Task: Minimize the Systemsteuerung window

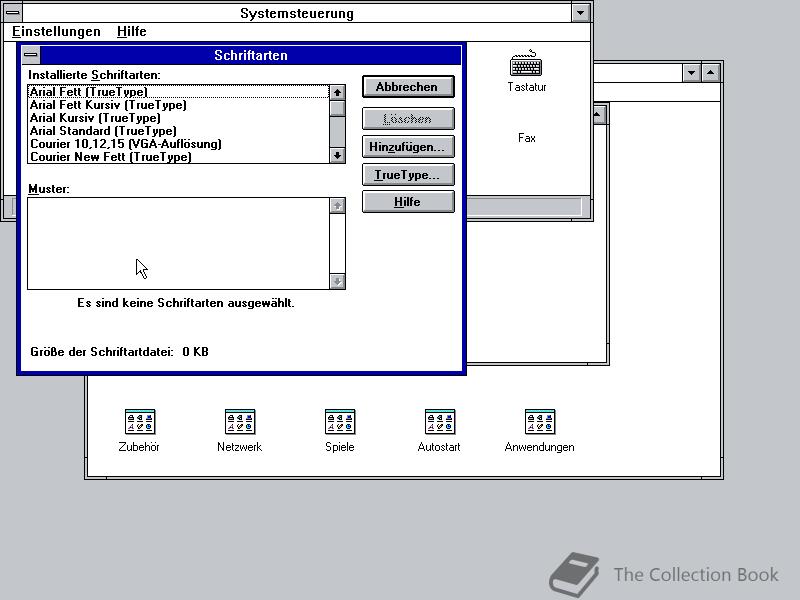Action: pyautogui.click(x=580, y=12)
